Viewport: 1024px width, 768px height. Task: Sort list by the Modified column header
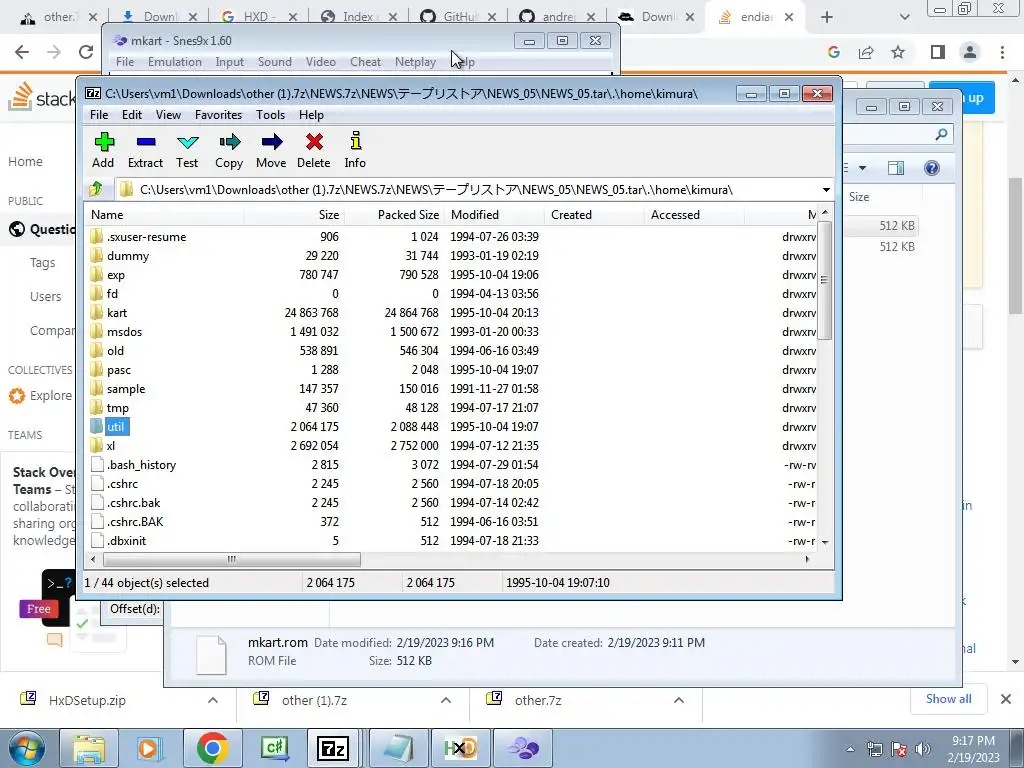494,215
